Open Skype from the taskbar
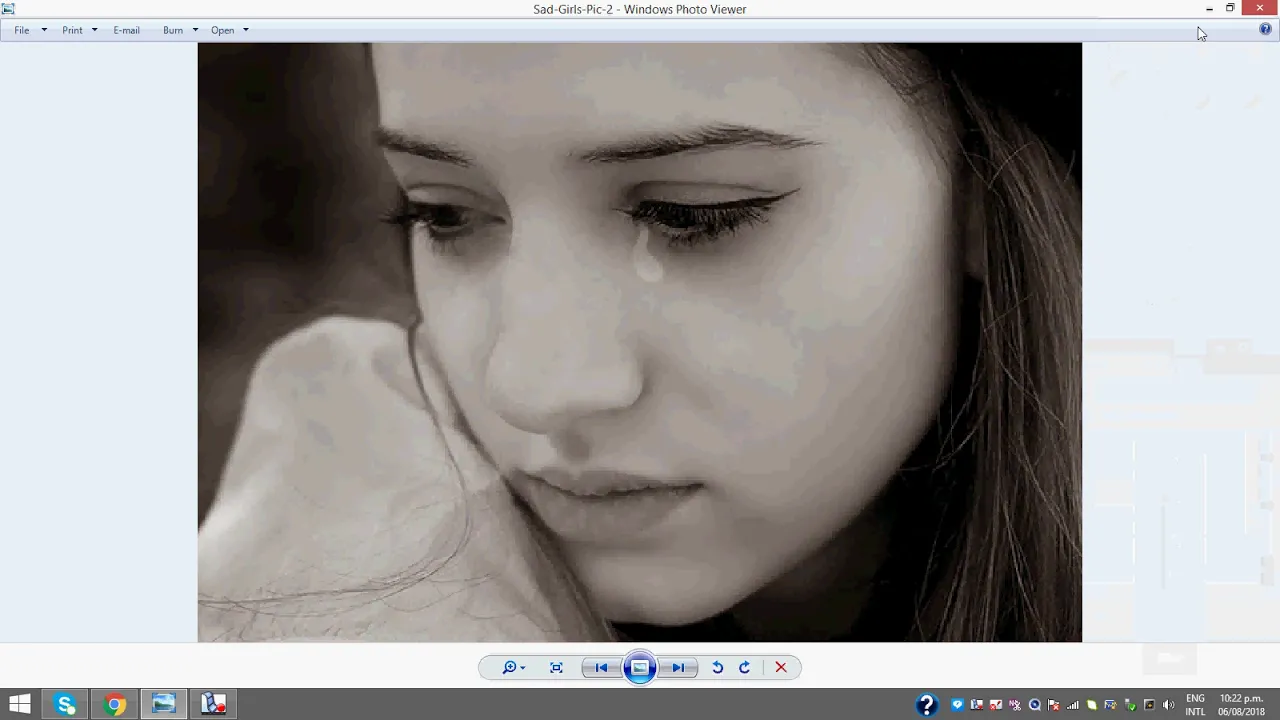1280x720 pixels. pyautogui.click(x=66, y=704)
